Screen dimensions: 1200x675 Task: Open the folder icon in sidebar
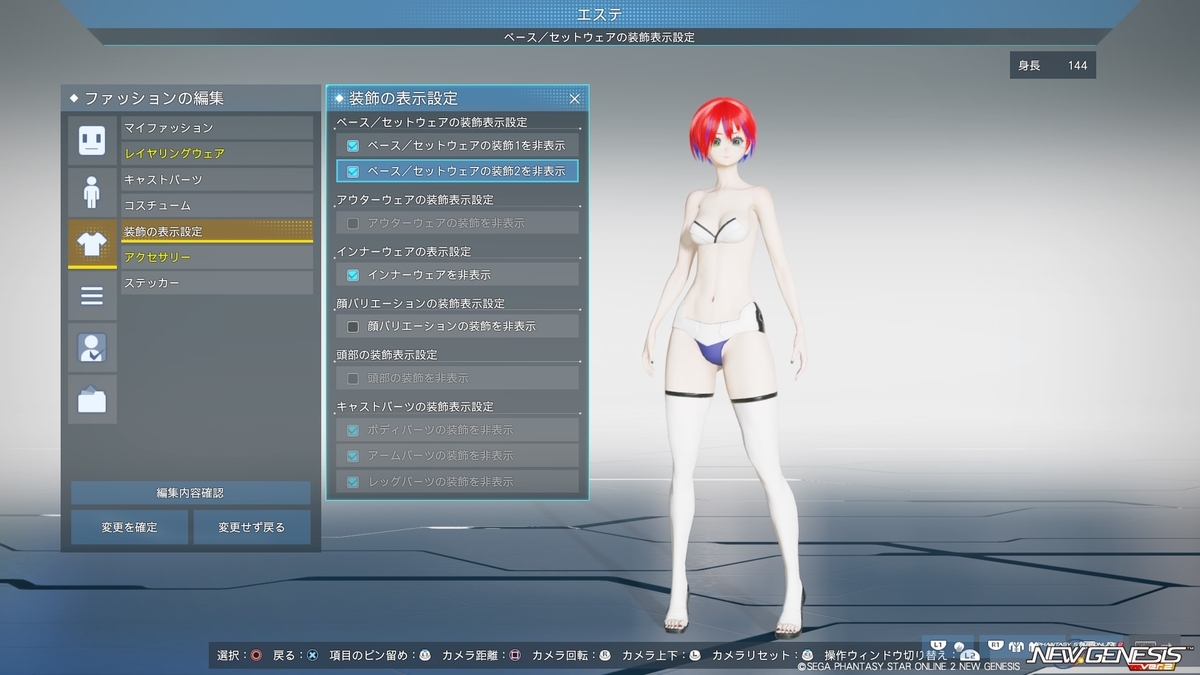(x=92, y=400)
